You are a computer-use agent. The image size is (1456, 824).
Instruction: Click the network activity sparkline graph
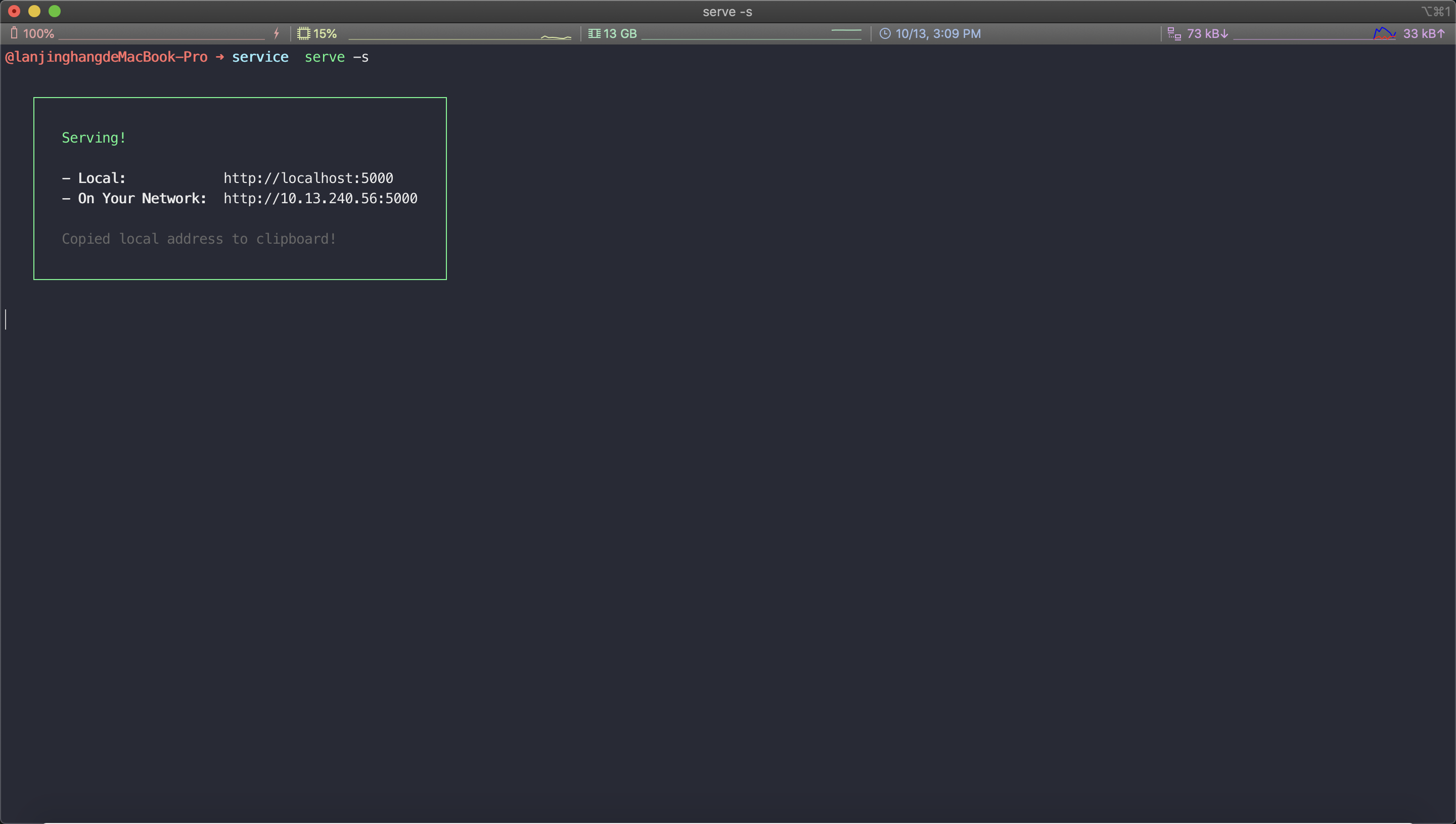click(1384, 34)
